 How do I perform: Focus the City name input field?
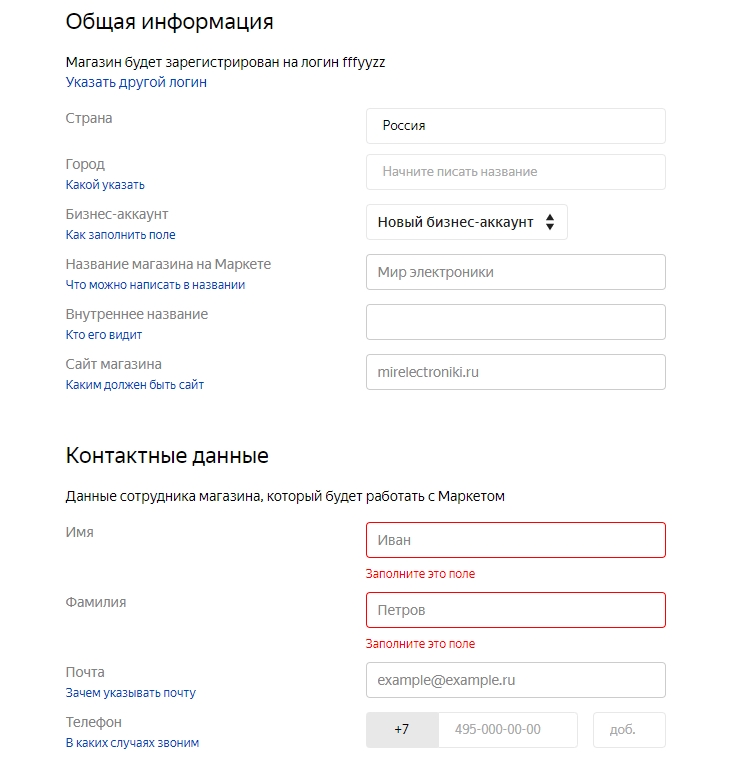(515, 172)
